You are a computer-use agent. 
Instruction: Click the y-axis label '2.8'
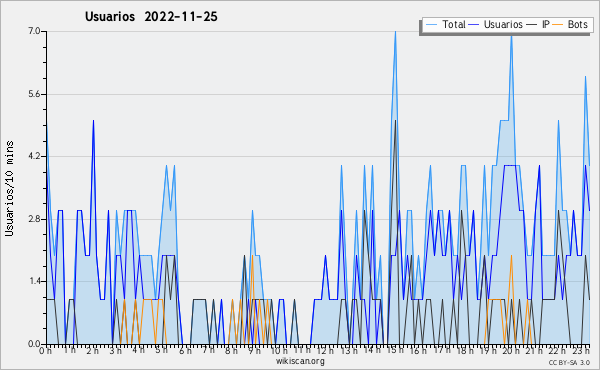click(34, 219)
